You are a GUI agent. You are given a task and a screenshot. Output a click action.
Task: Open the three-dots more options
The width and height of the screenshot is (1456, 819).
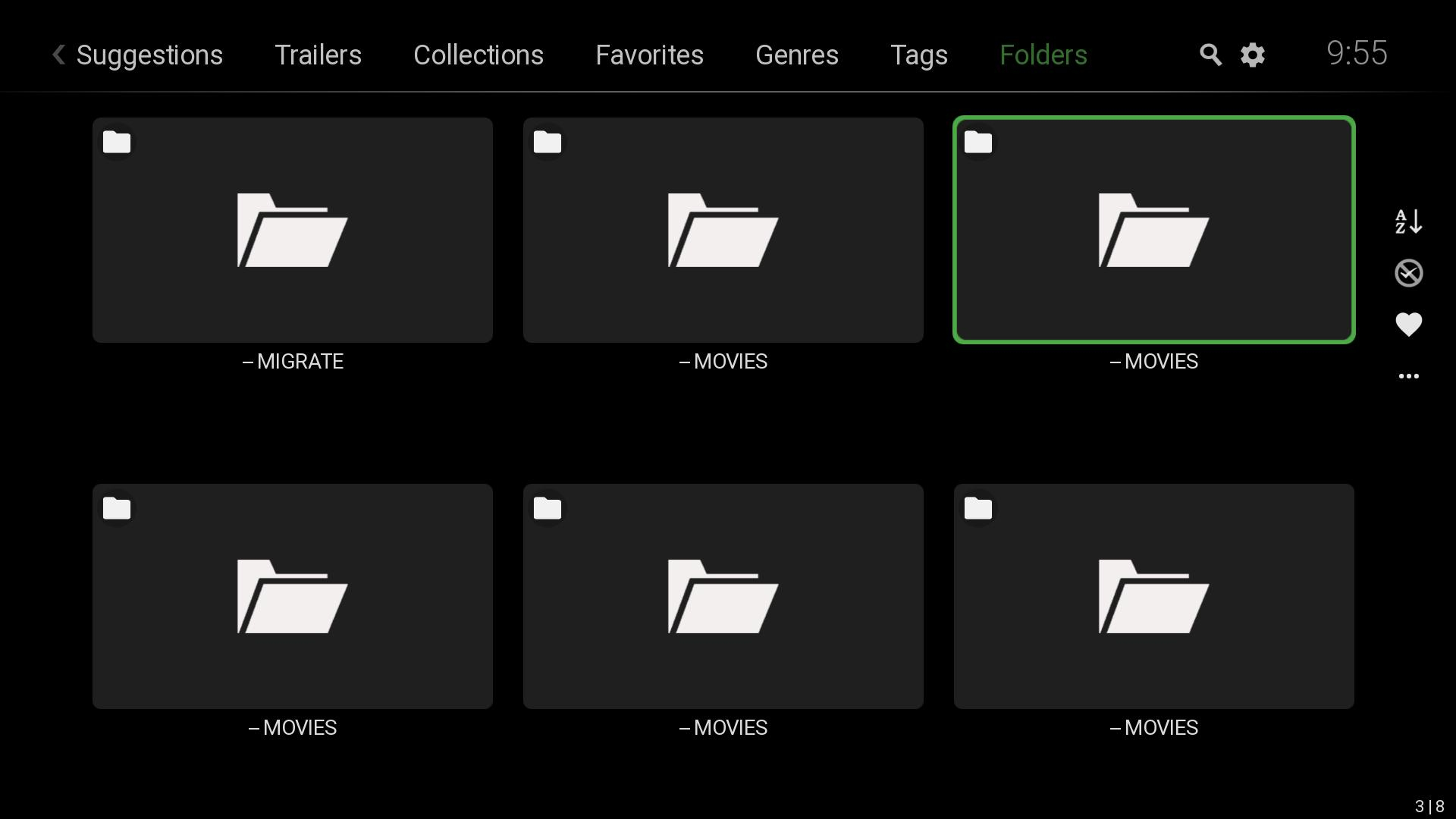[1408, 376]
